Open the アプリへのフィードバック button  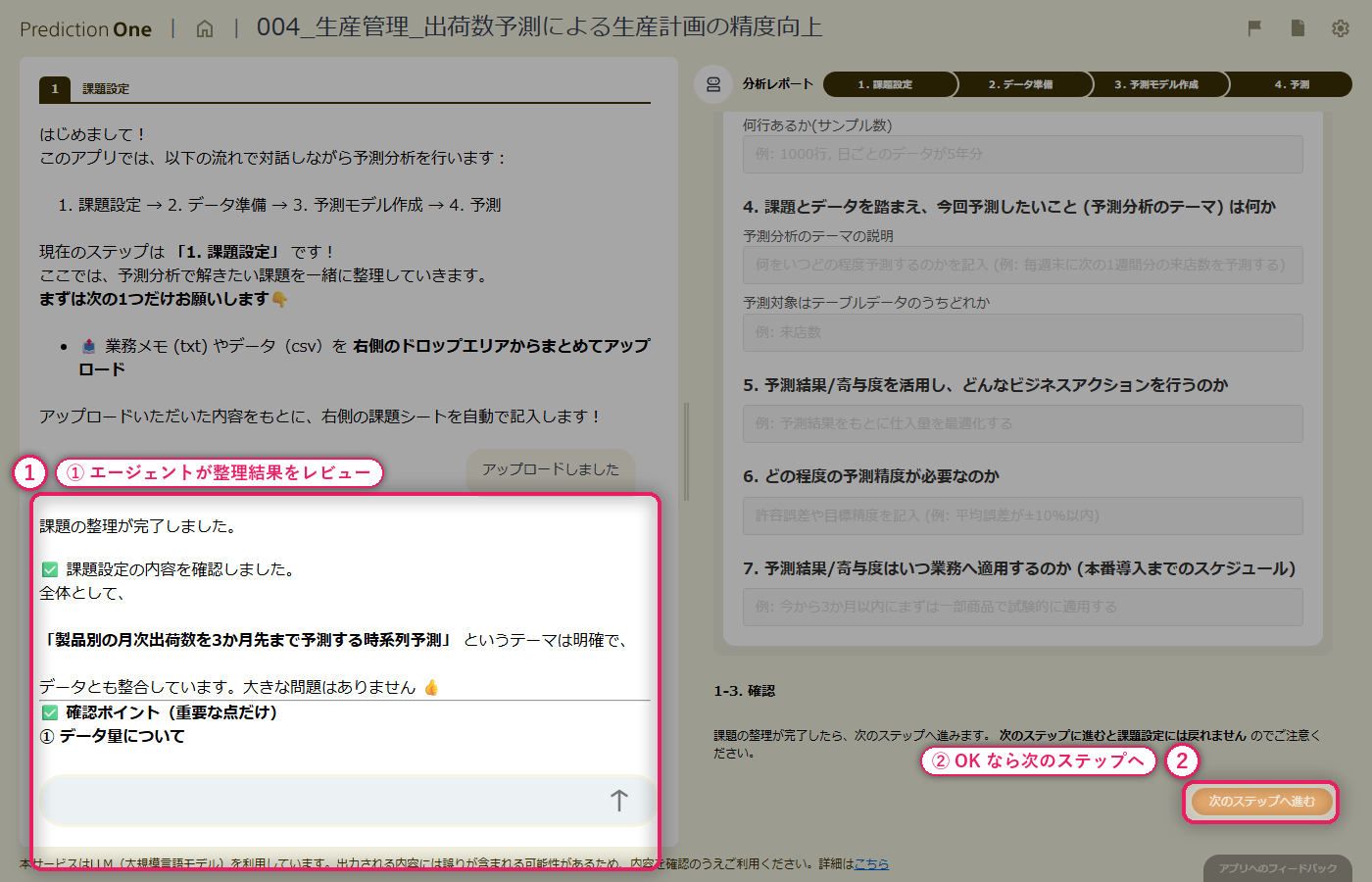tap(1278, 868)
